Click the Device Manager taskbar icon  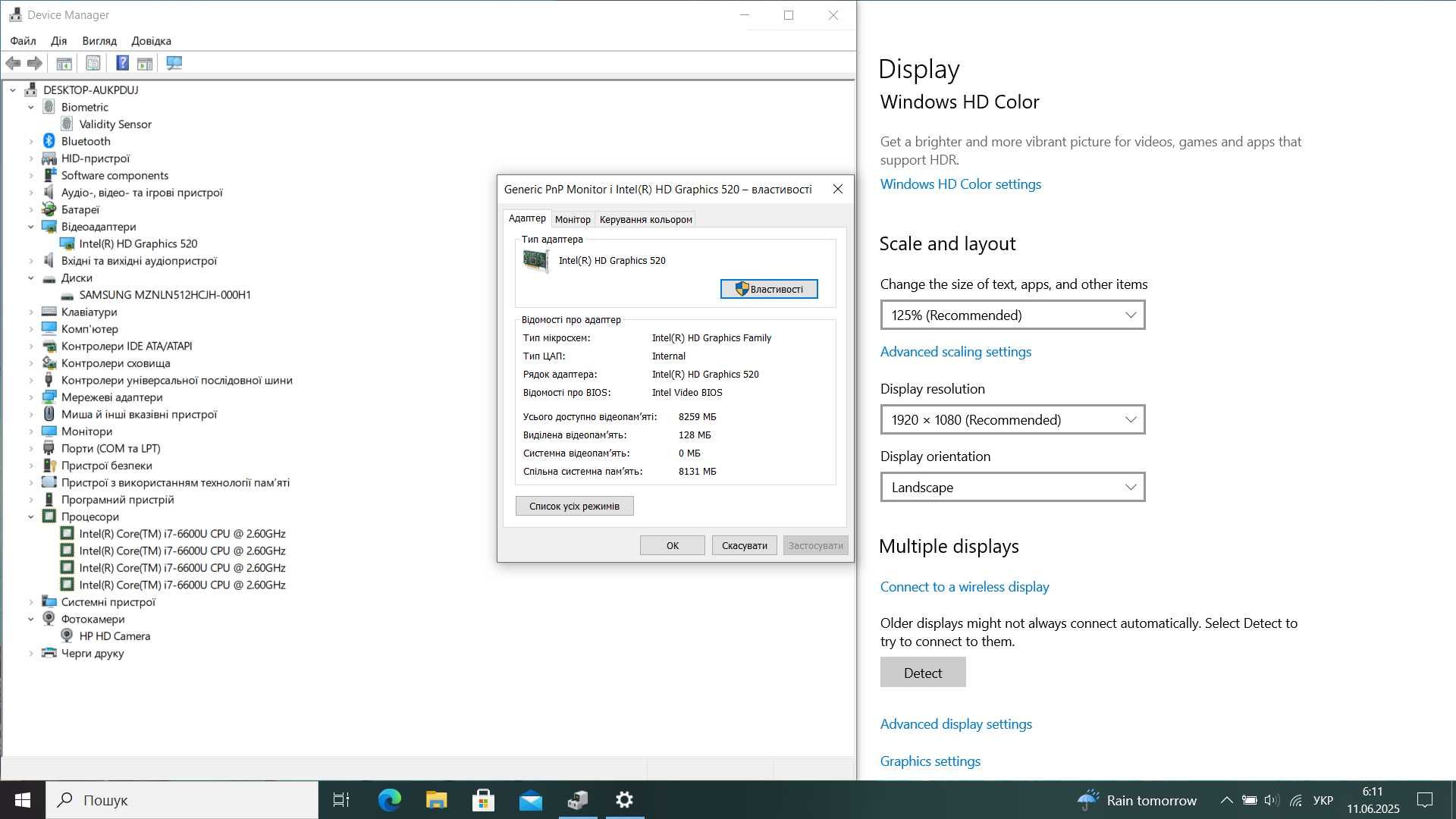coord(578,799)
